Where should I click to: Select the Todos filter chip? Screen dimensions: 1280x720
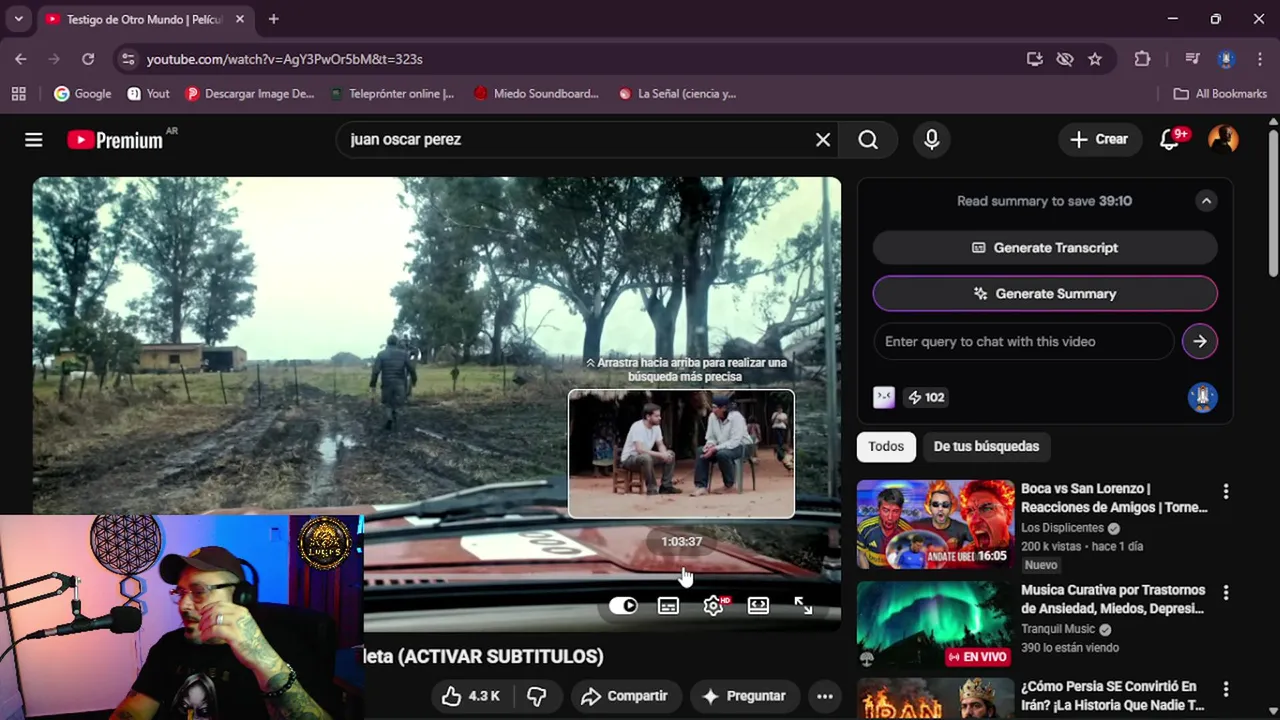(x=886, y=447)
